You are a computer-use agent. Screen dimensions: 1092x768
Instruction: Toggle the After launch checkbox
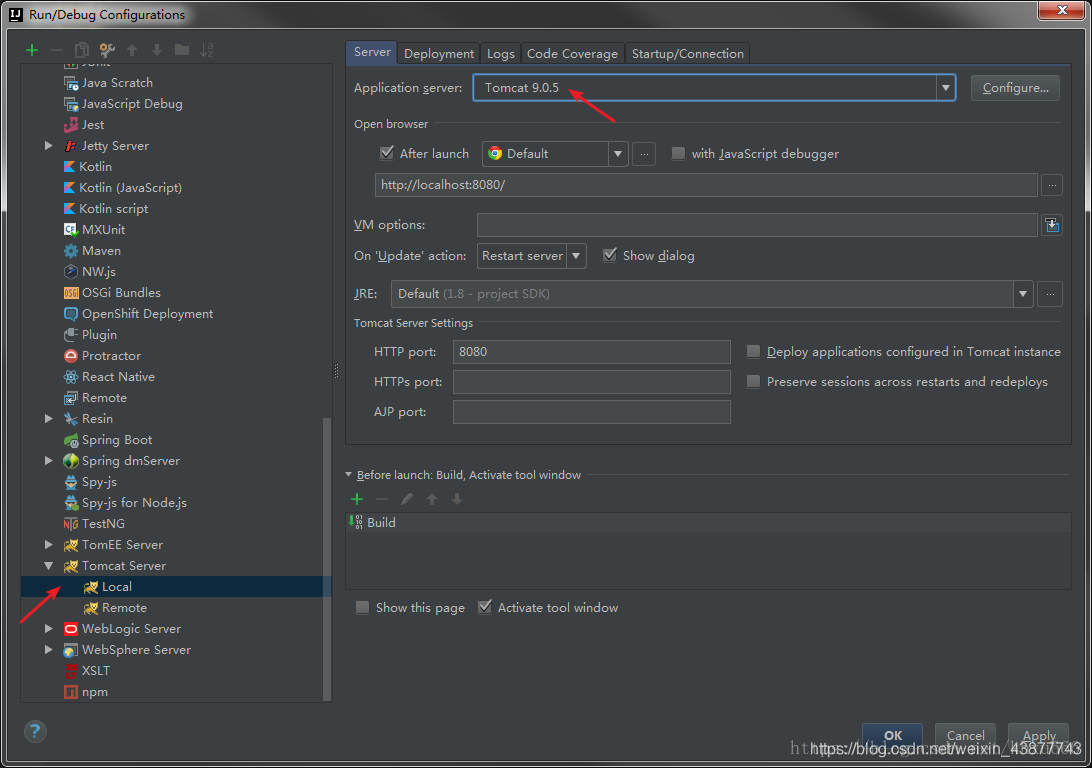[387, 153]
